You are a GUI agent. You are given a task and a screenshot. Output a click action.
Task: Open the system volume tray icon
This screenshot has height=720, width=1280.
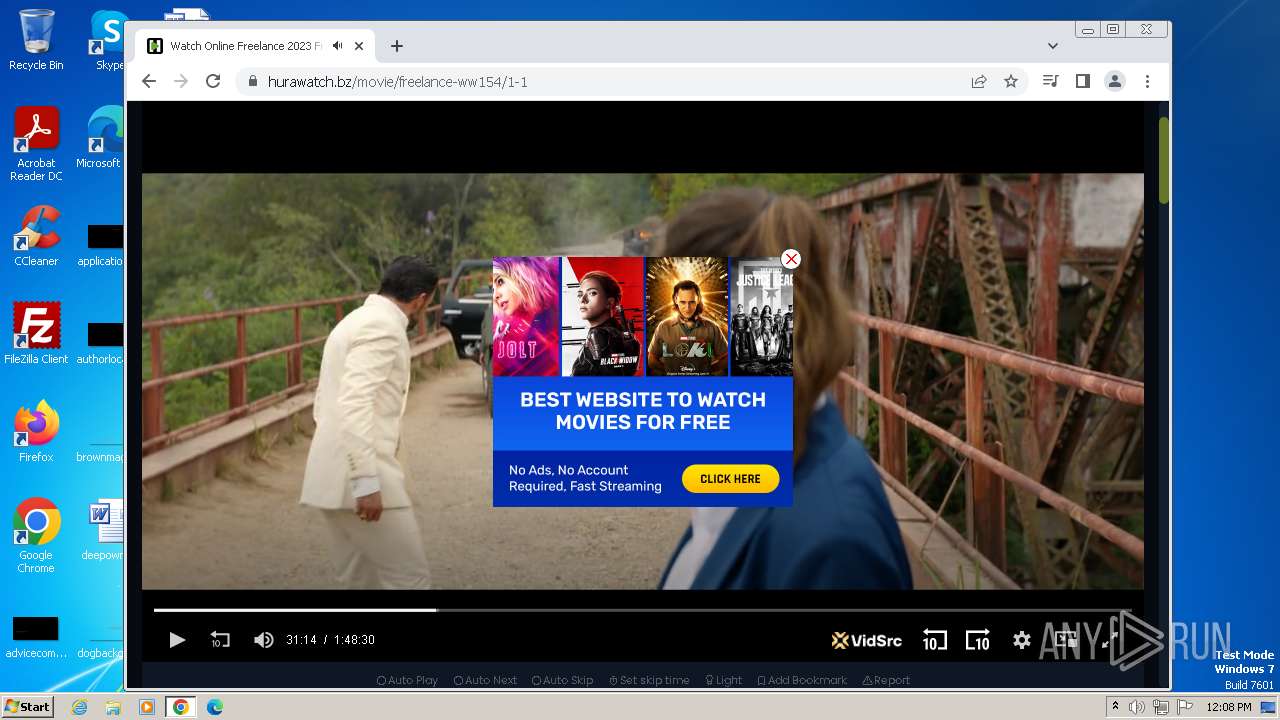coord(1137,707)
